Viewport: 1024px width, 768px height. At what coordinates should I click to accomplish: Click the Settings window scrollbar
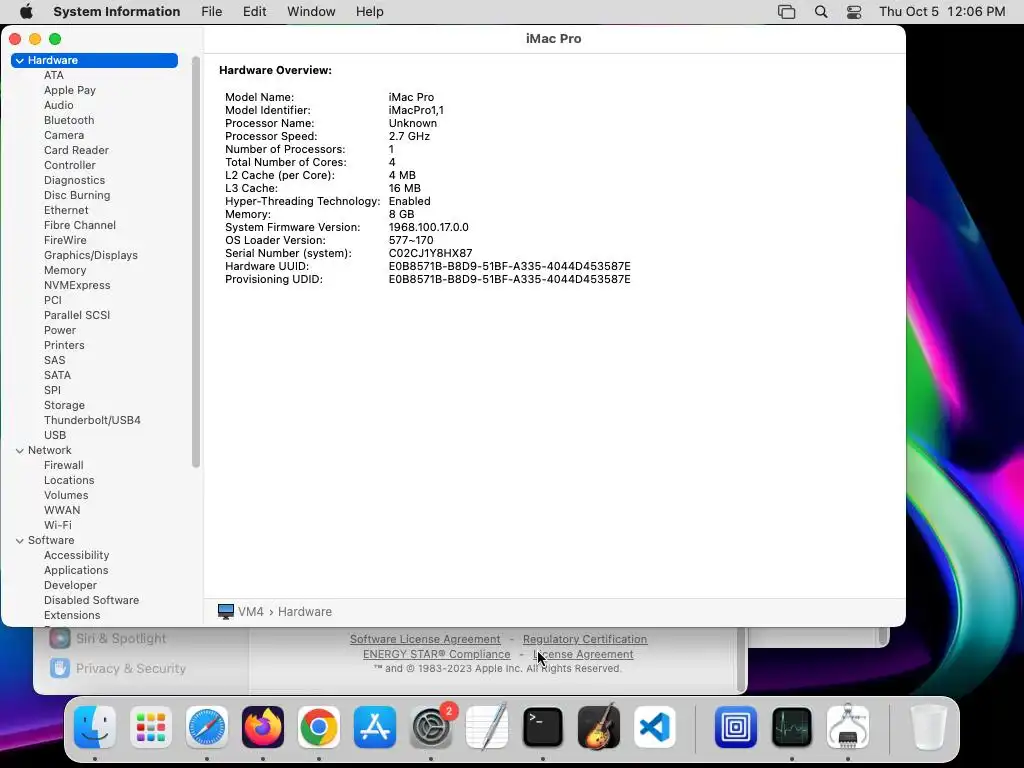(x=741, y=660)
